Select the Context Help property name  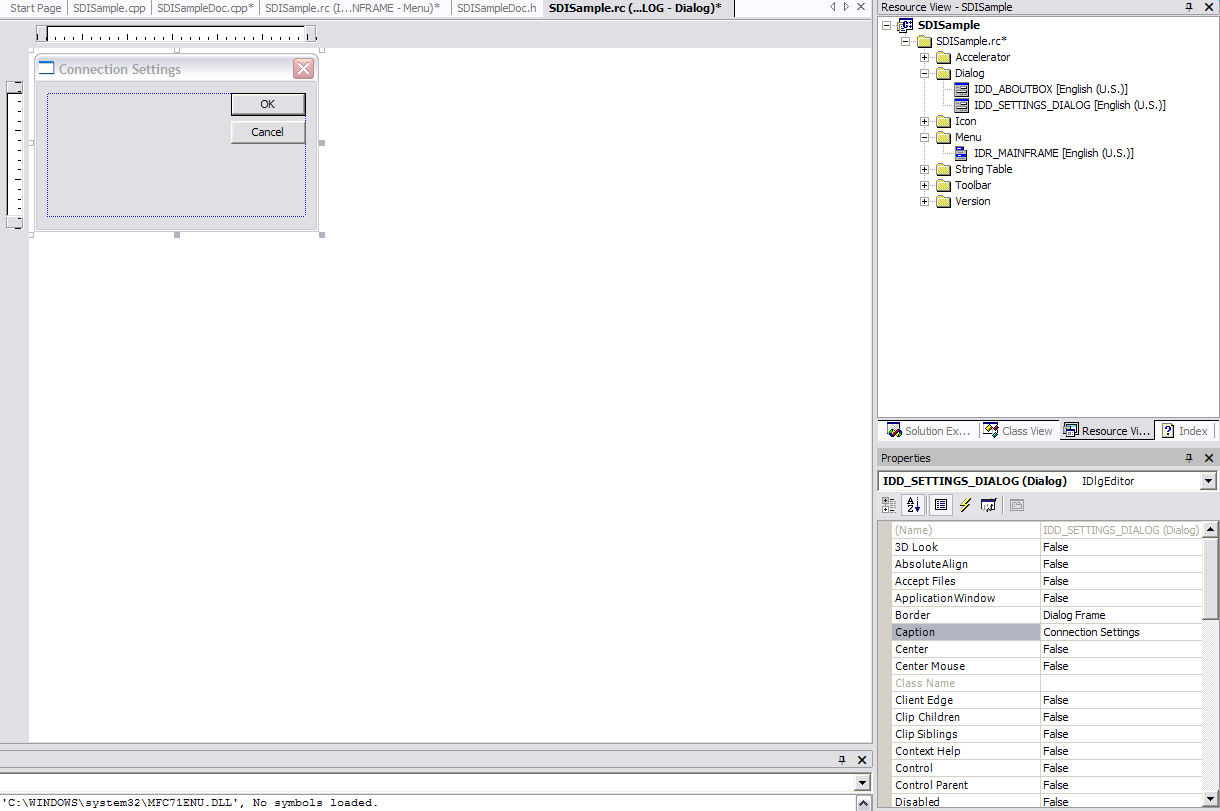coord(966,751)
